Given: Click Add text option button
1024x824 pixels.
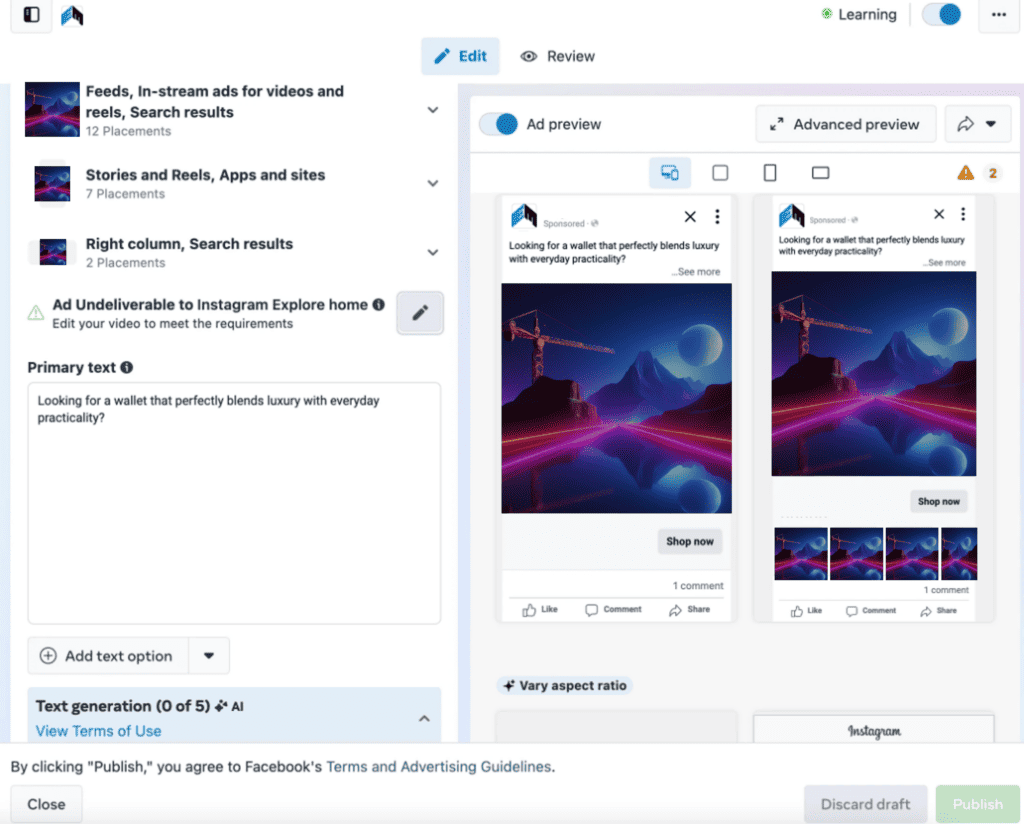Looking at the screenshot, I should [x=108, y=656].
